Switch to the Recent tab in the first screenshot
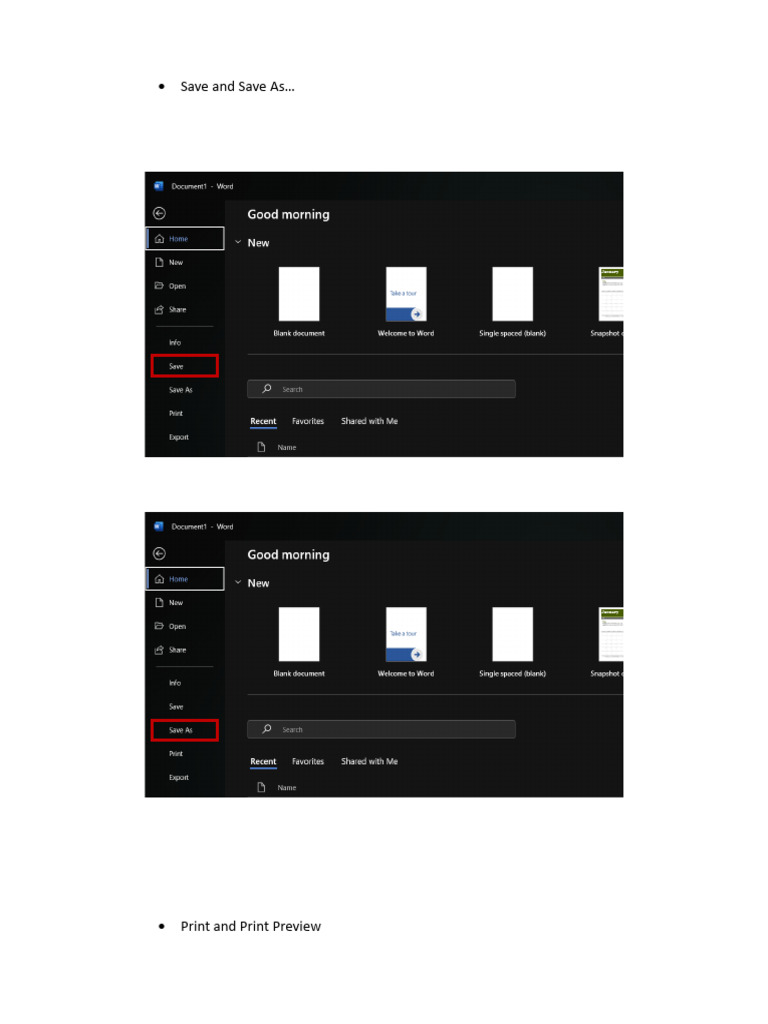This screenshot has width=768, height=1024. [263, 421]
